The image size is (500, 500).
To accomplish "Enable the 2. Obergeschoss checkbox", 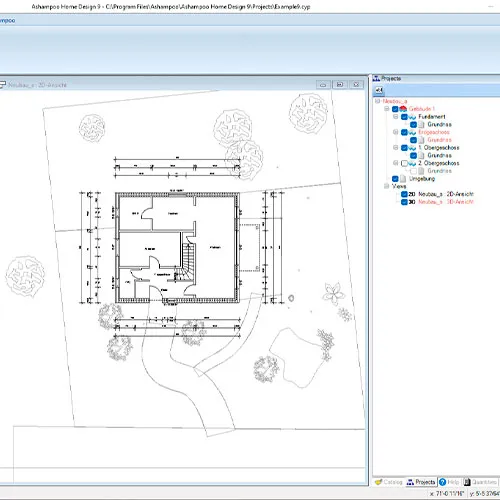I will (x=404, y=163).
